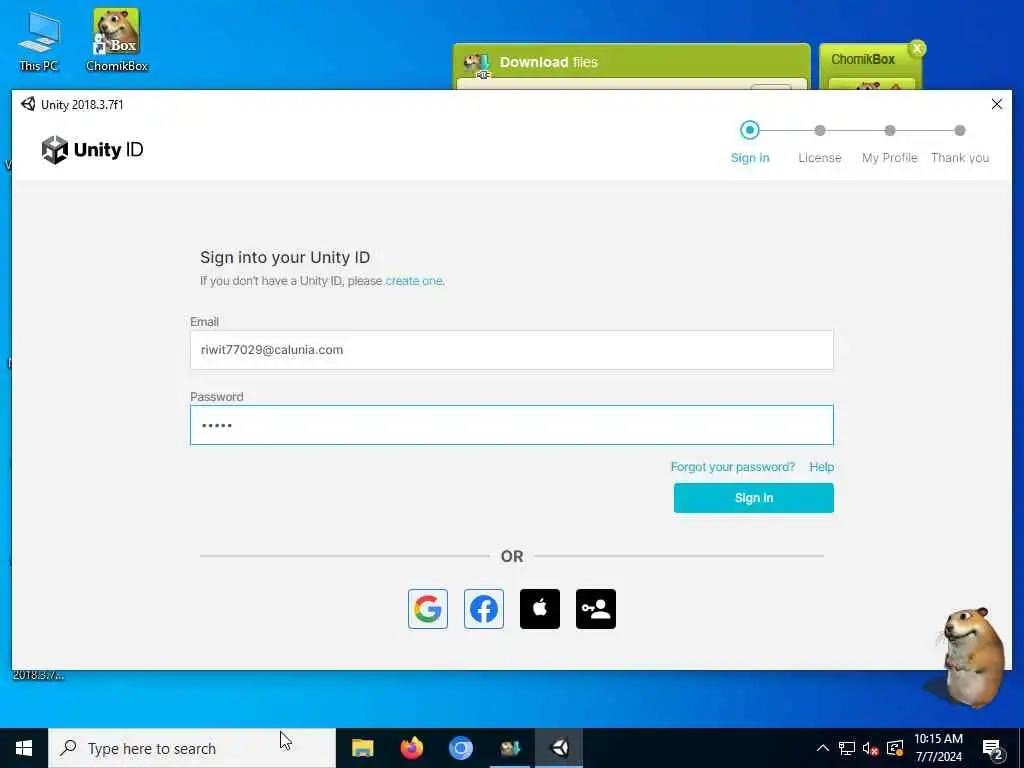Click Download files hamster icon

(477, 64)
